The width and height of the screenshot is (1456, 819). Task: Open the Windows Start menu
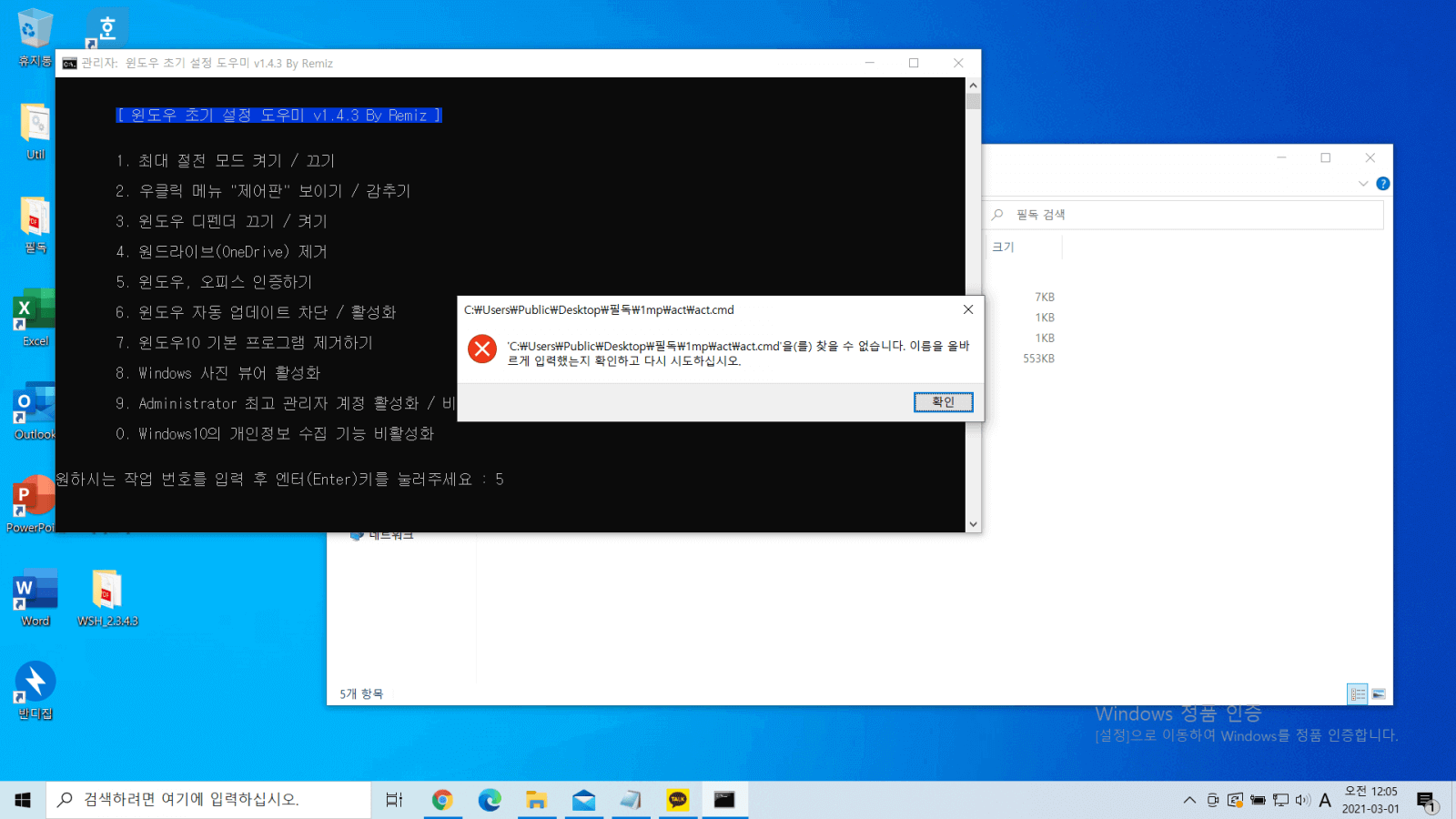23,800
